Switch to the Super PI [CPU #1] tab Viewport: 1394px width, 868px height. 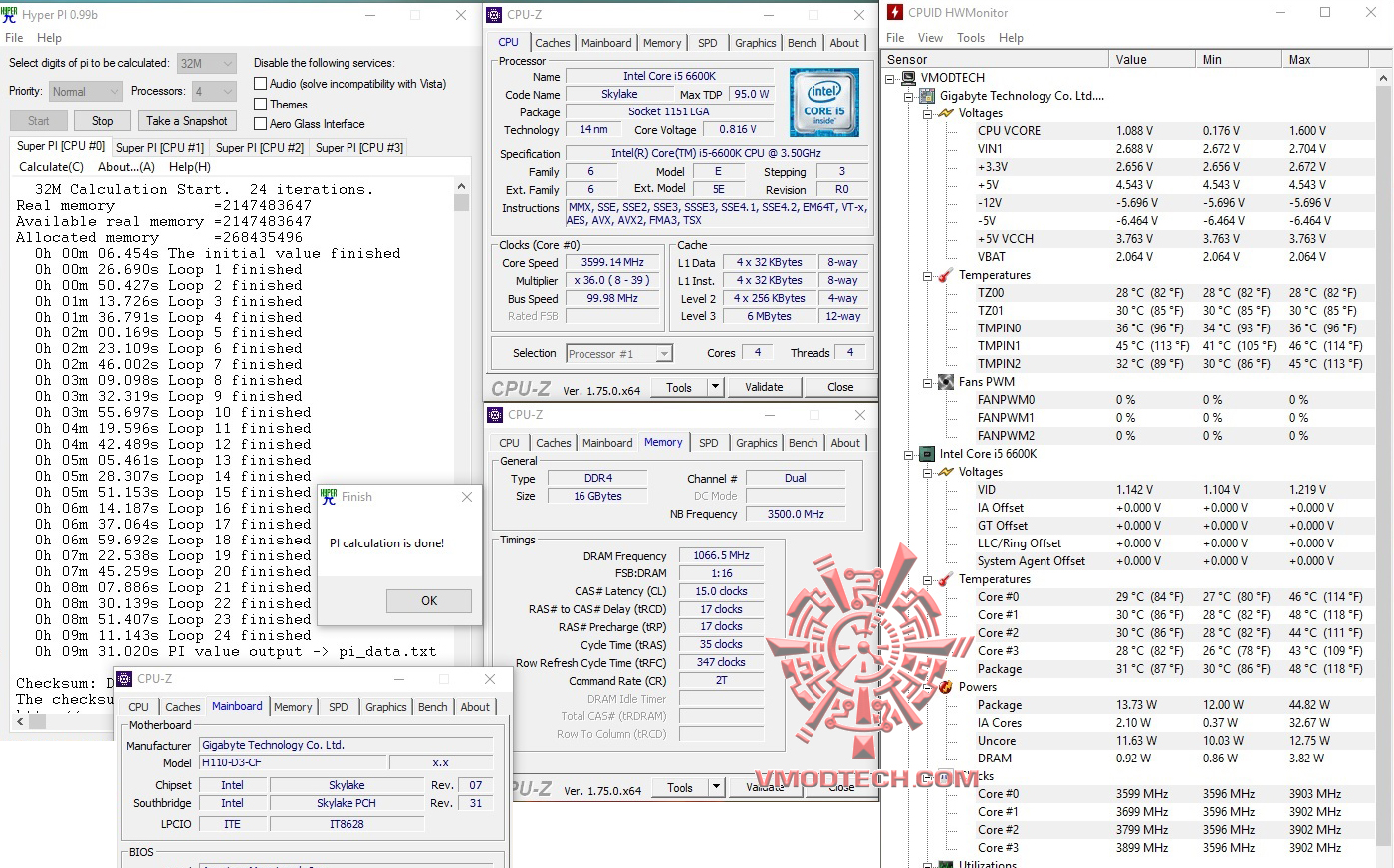point(160,147)
